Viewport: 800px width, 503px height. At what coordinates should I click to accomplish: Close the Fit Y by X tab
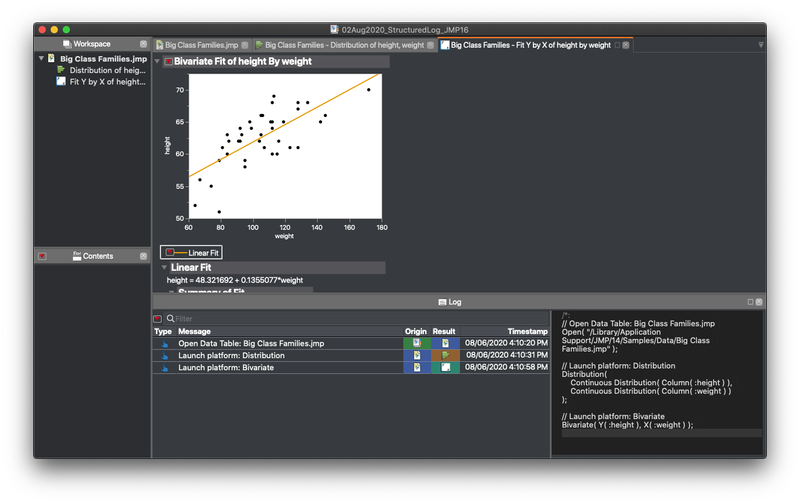pos(626,45)
